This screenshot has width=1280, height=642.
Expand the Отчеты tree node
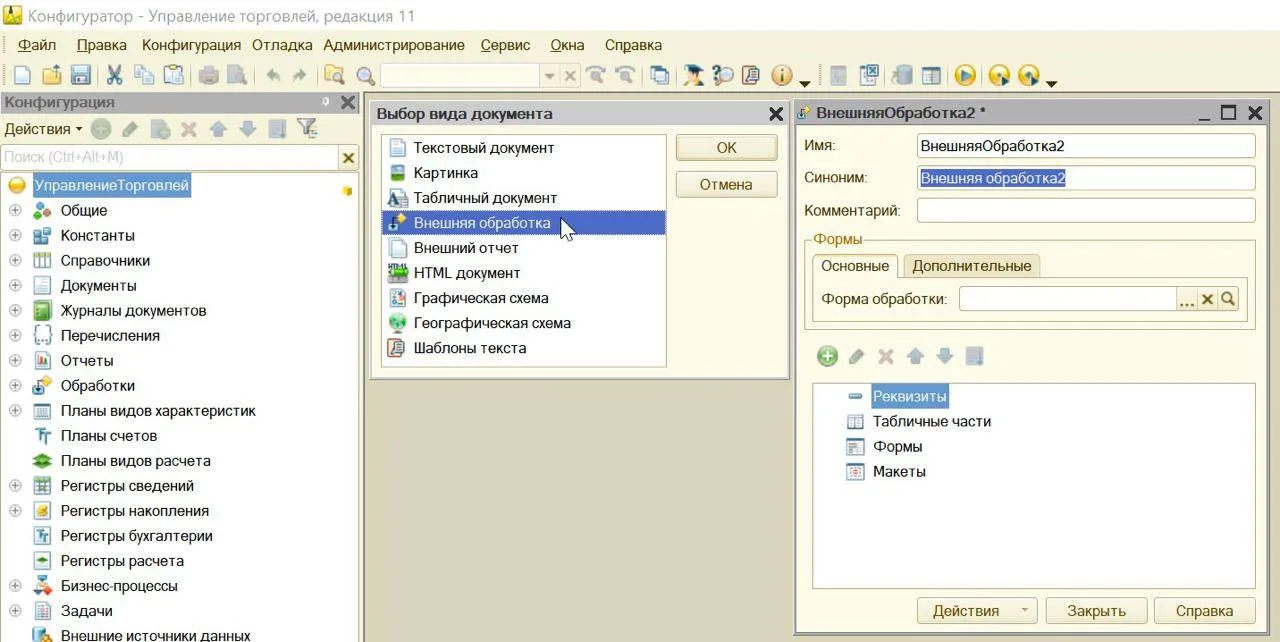click(15, 360)
